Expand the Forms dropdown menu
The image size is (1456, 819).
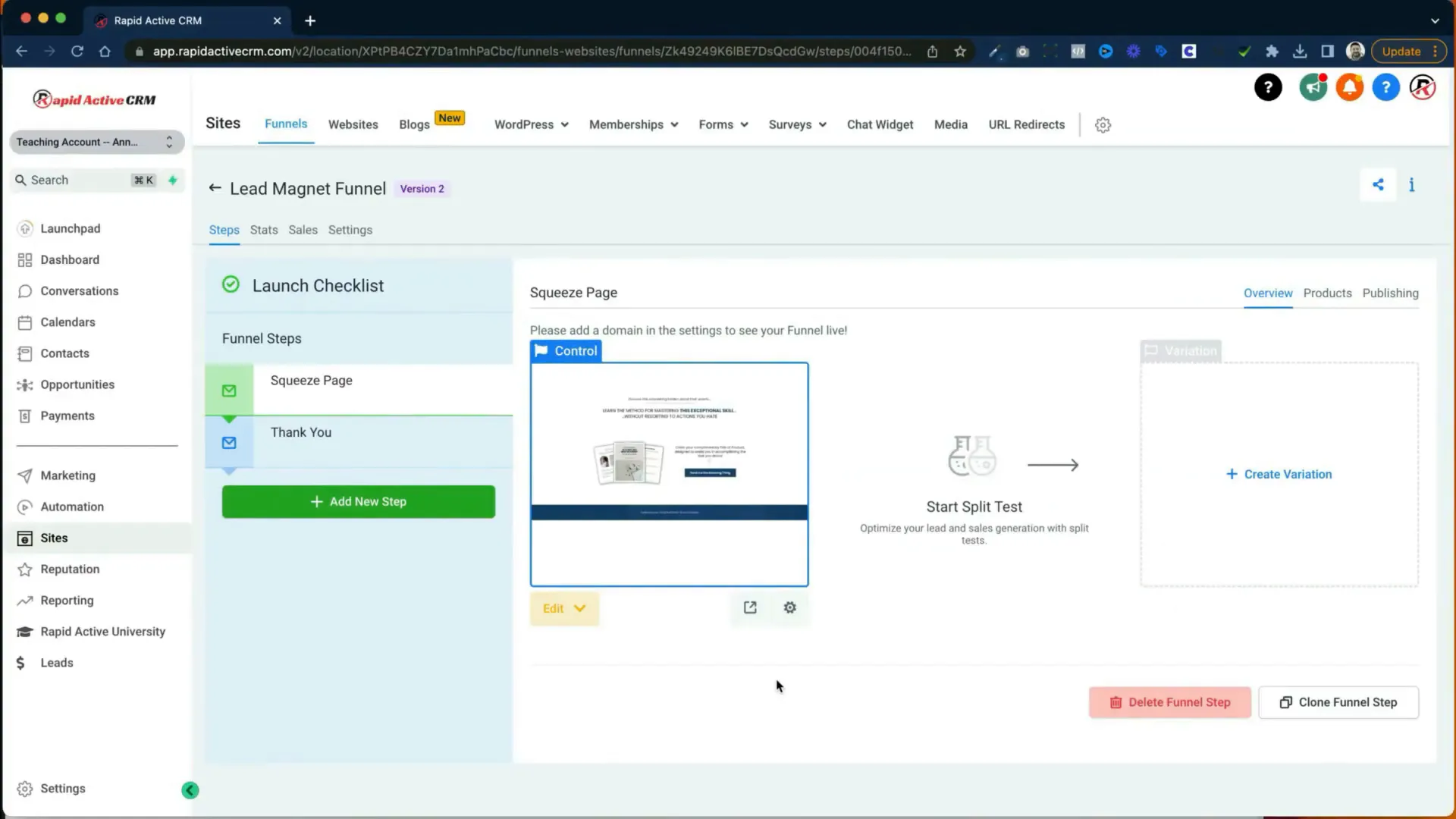(x=723, y=124)
